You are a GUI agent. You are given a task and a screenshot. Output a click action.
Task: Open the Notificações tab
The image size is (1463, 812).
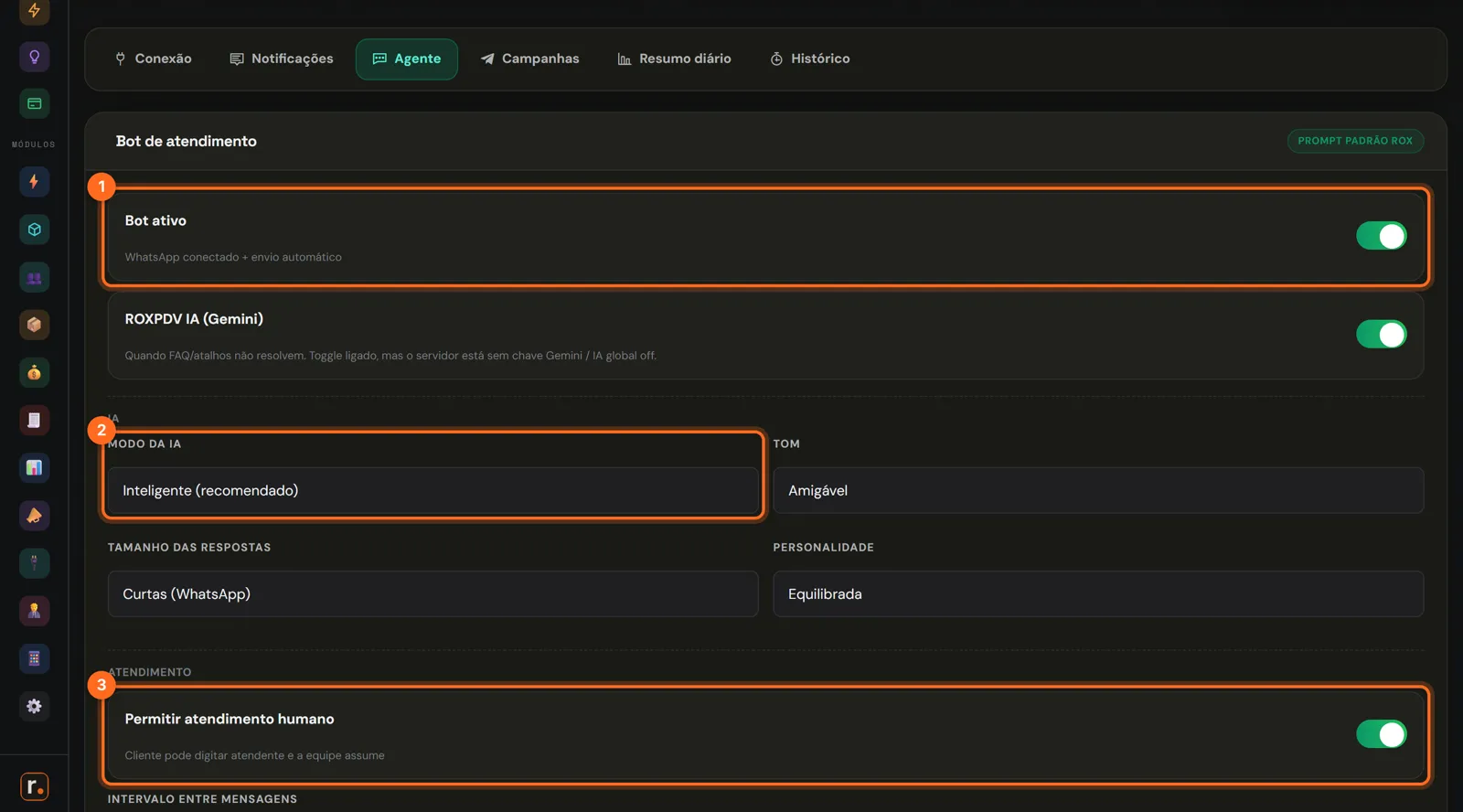click(282, 59)
